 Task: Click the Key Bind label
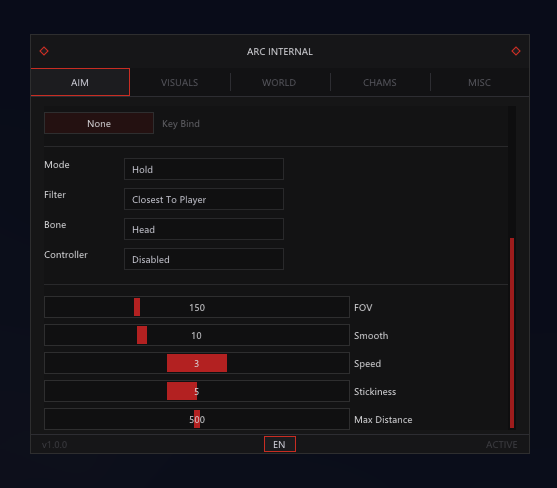(181, 124)
